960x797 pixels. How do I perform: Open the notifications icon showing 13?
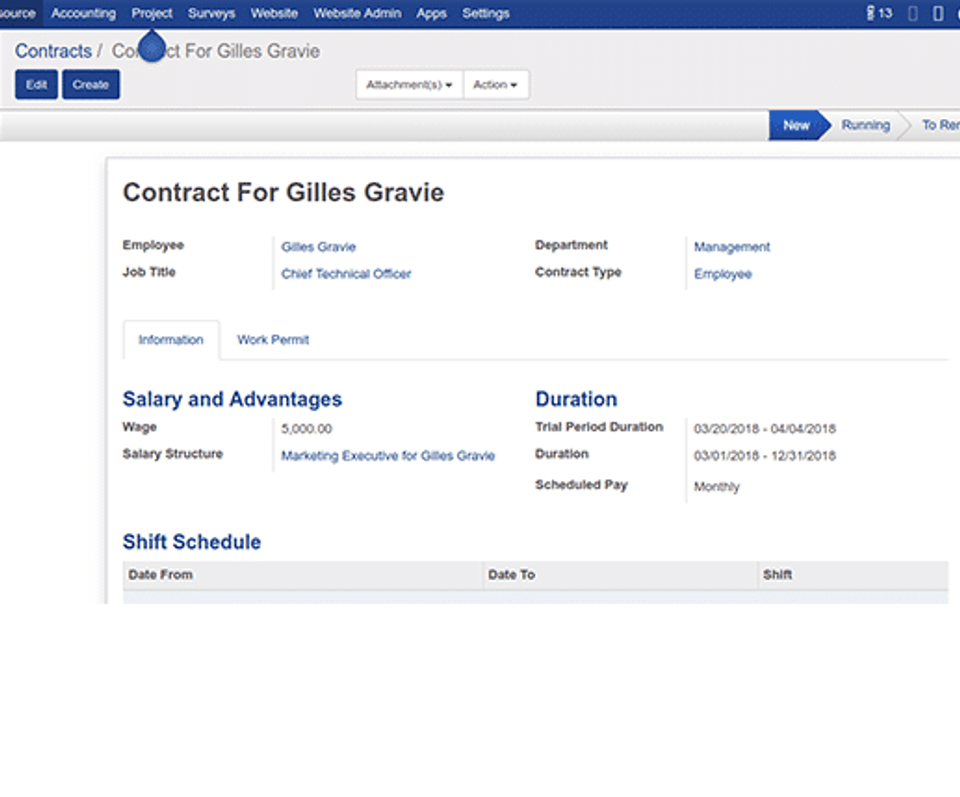pyautogui.click(x=878, y=13)
